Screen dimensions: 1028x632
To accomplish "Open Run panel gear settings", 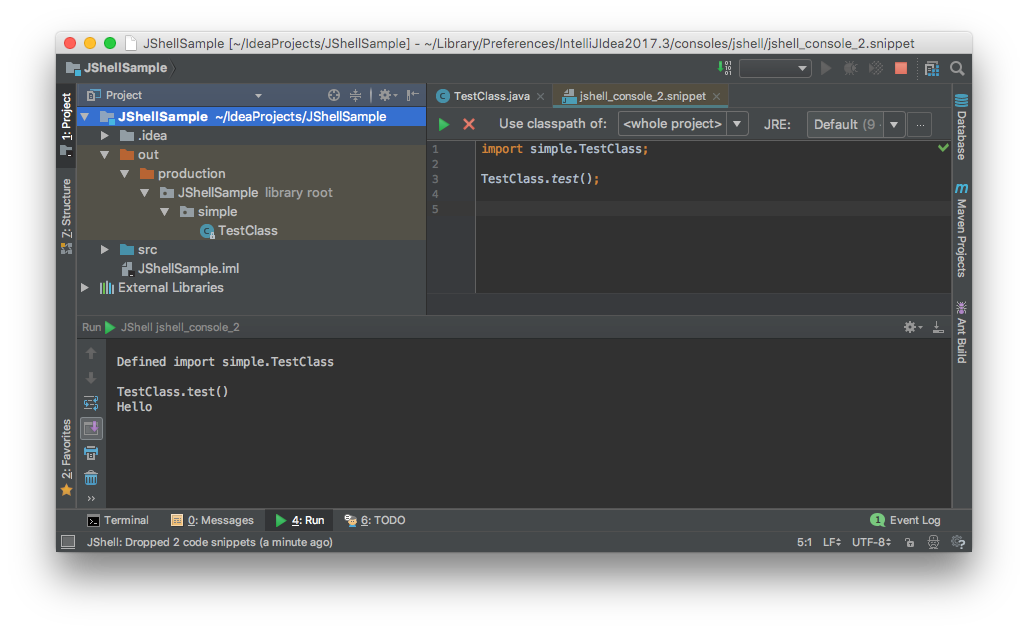I will [x=912, y=326].
